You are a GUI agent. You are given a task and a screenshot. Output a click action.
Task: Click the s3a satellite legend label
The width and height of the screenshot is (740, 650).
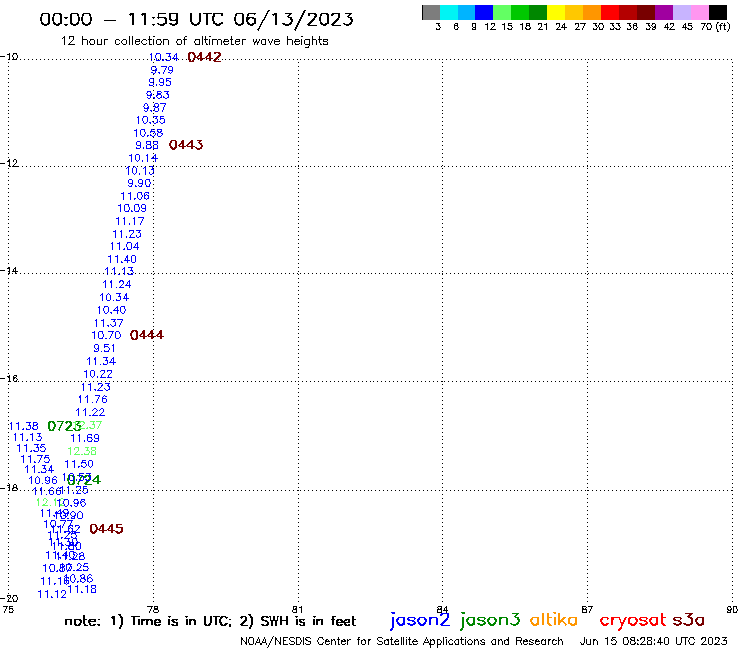(x=688, y=620)
